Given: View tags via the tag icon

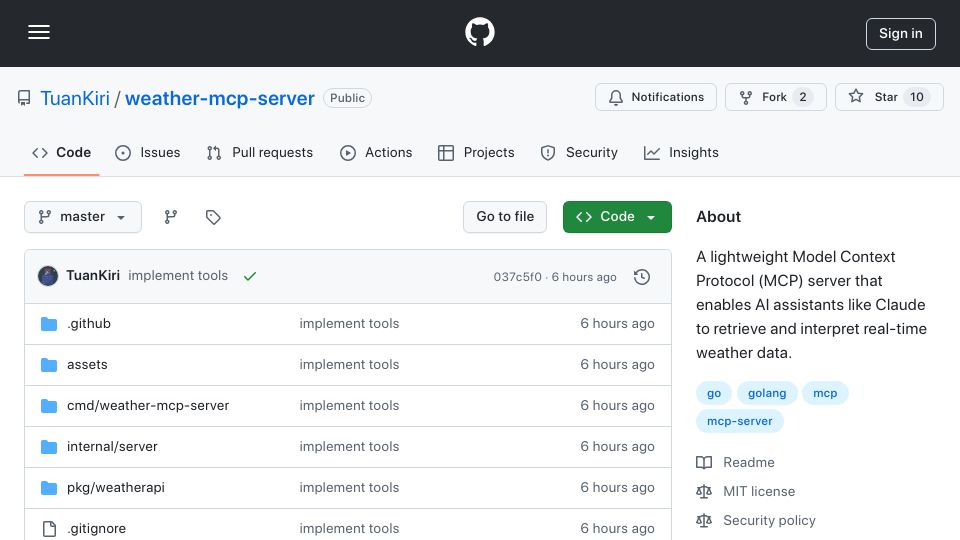Looking at the screenshot, I should [x=213, y=217].
